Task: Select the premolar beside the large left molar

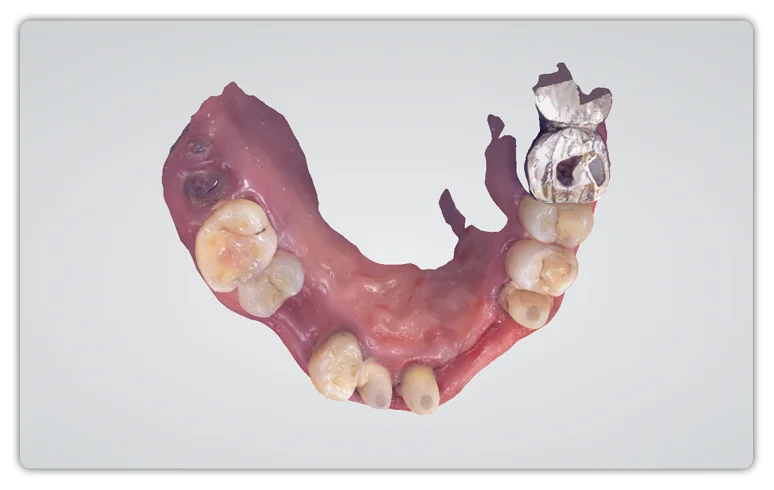Action: click(x=273, y=284)
